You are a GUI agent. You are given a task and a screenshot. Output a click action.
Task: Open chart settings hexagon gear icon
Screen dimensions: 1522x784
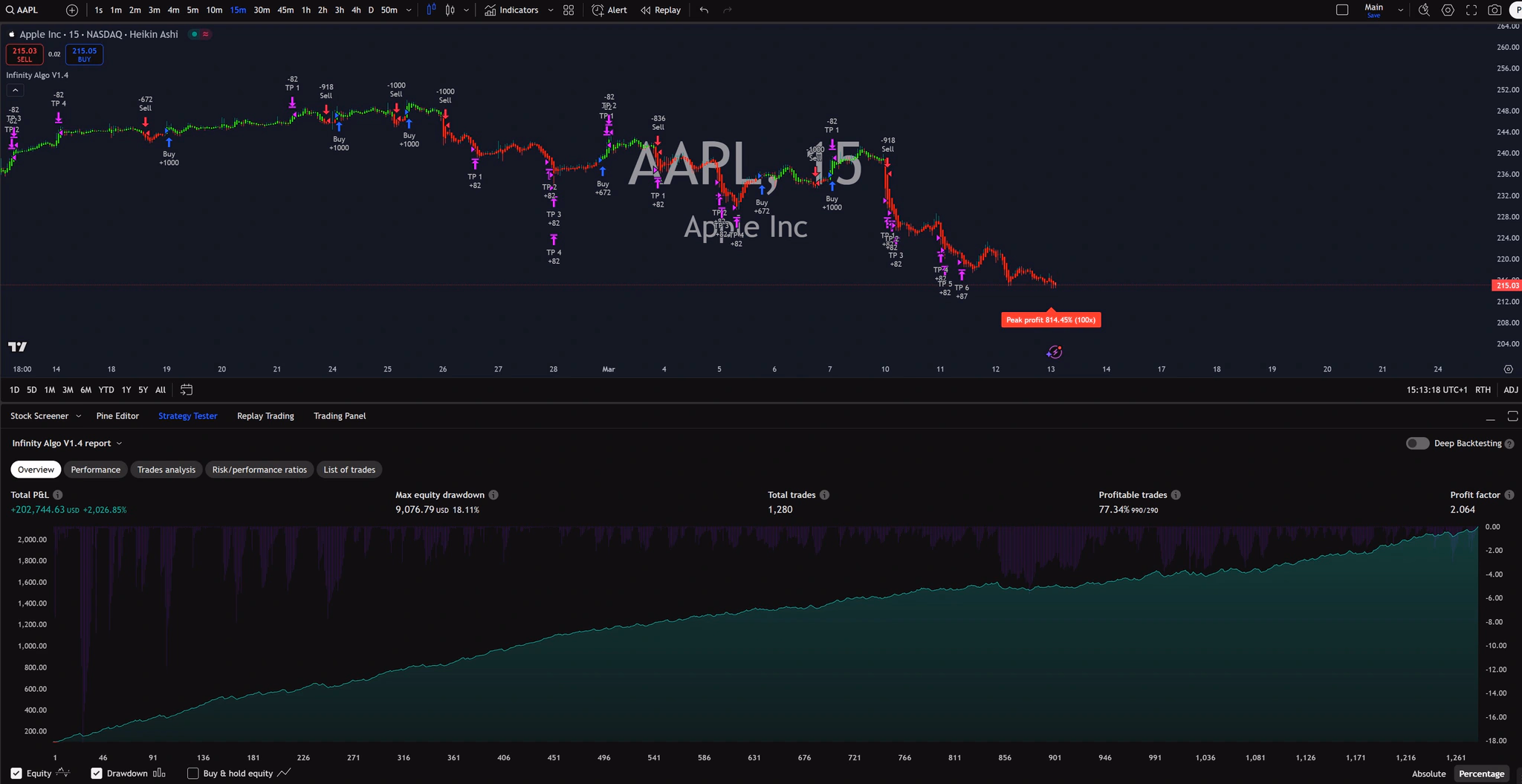click(x=1448, y=10)
